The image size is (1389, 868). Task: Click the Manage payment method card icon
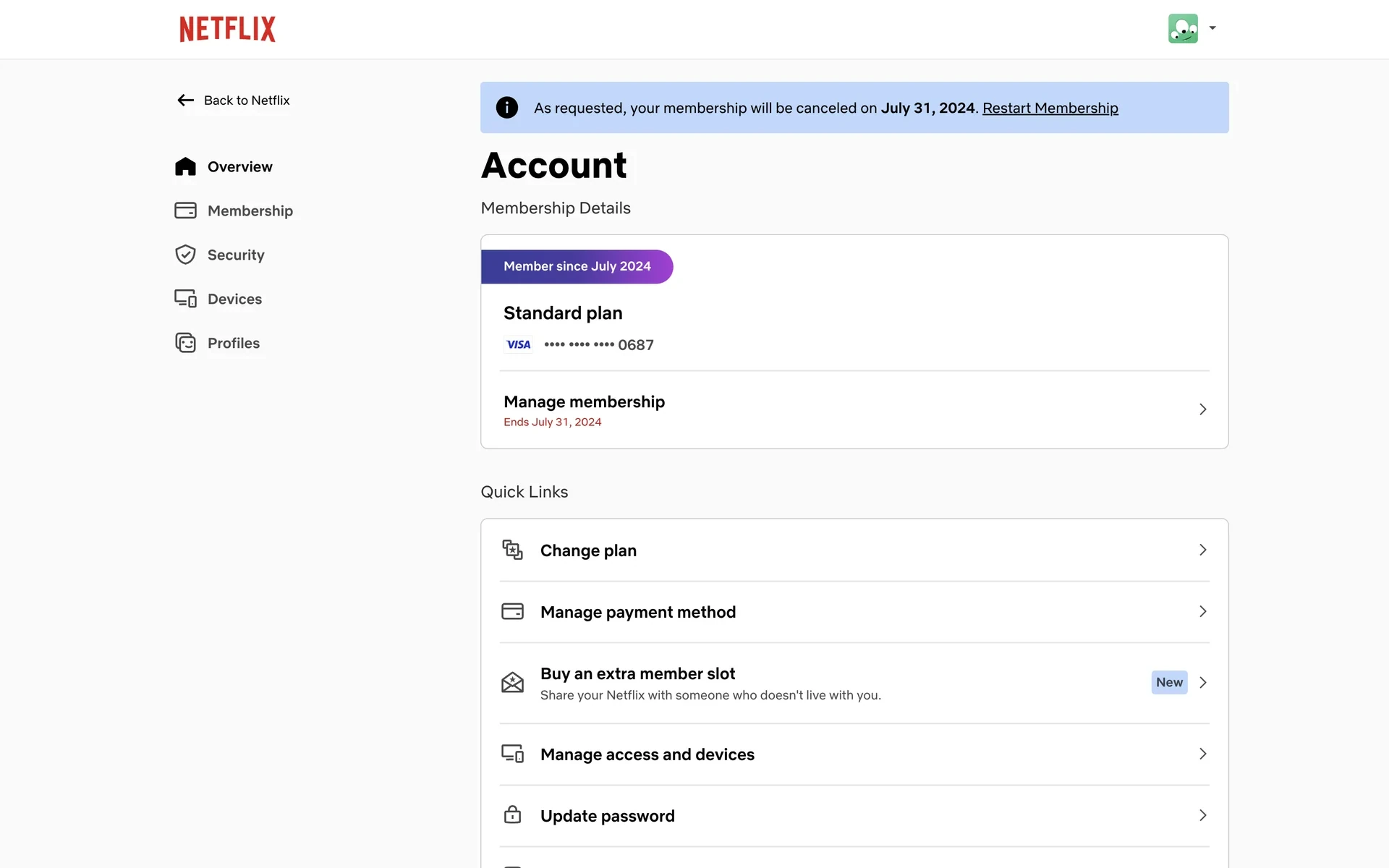(512, 612)
